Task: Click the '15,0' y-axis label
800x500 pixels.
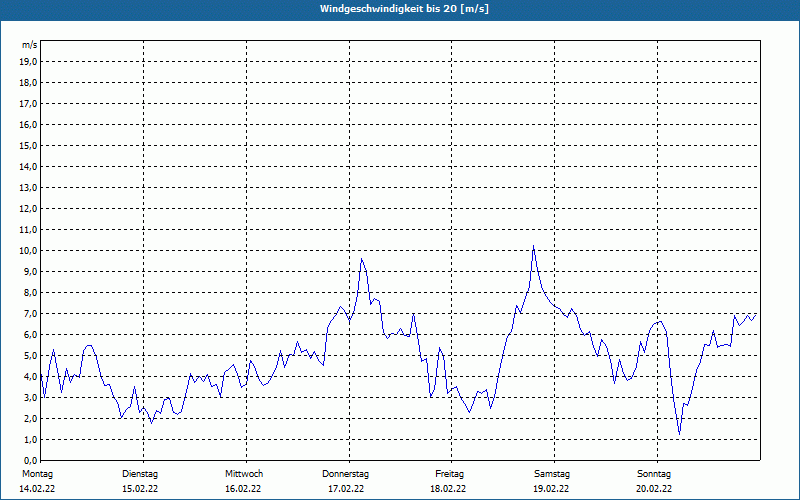Action: tap(28, 145)
